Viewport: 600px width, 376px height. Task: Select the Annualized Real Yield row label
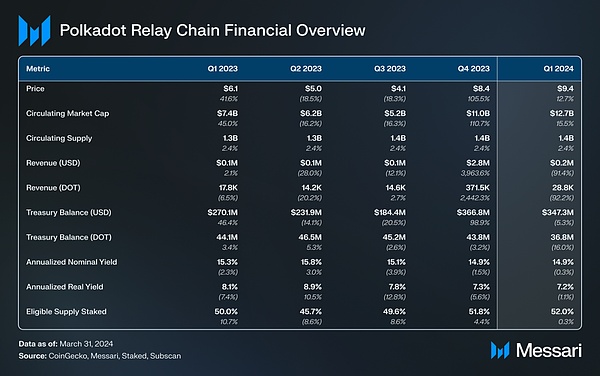tap(65, 287)
